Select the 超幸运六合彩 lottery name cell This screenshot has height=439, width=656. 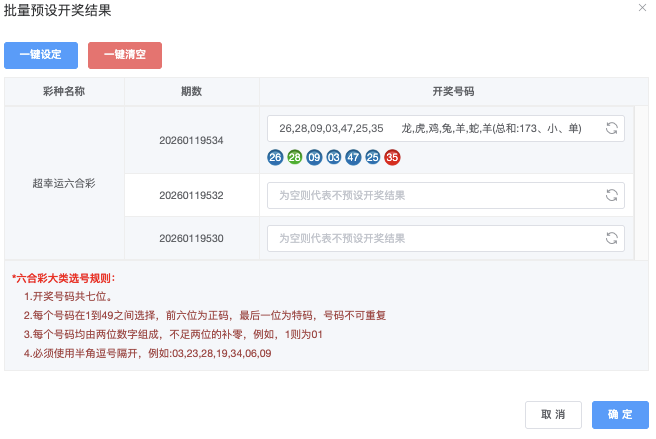click(x=64, y=184)
